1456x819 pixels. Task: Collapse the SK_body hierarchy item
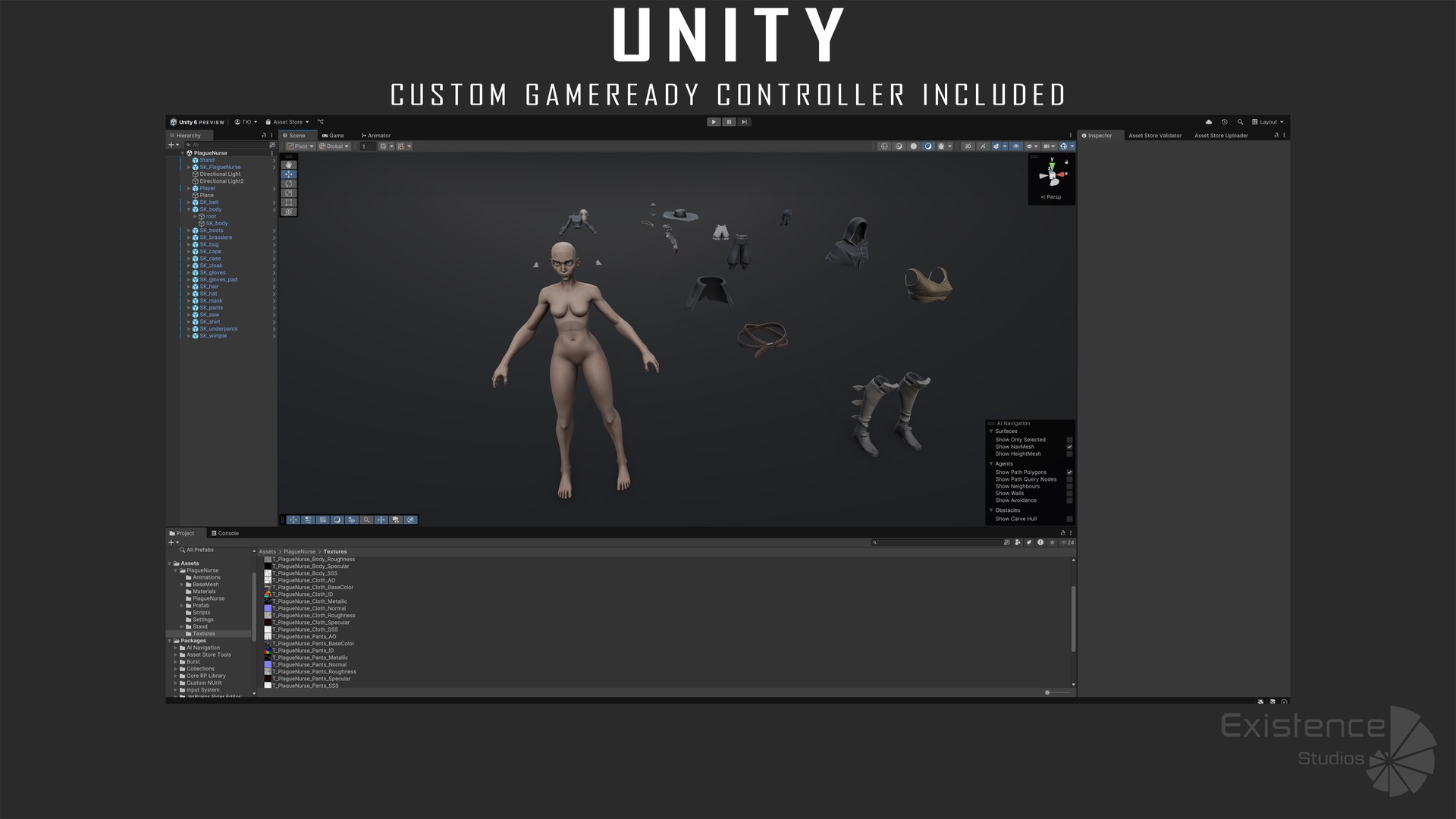(x=189, y=209)
